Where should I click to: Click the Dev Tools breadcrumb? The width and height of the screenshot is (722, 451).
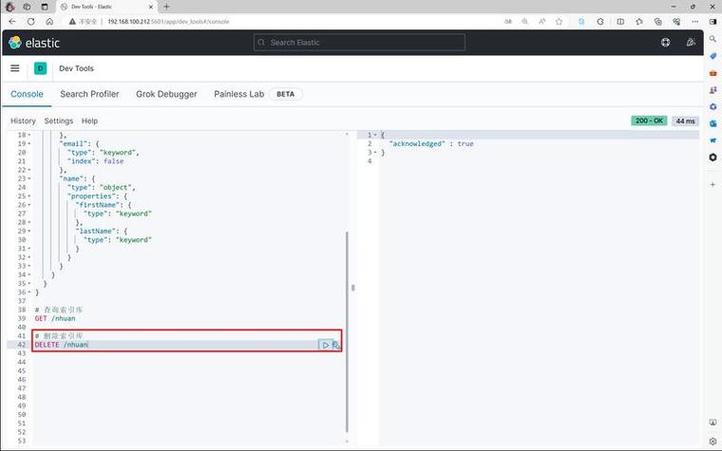(x=76, y=68)
